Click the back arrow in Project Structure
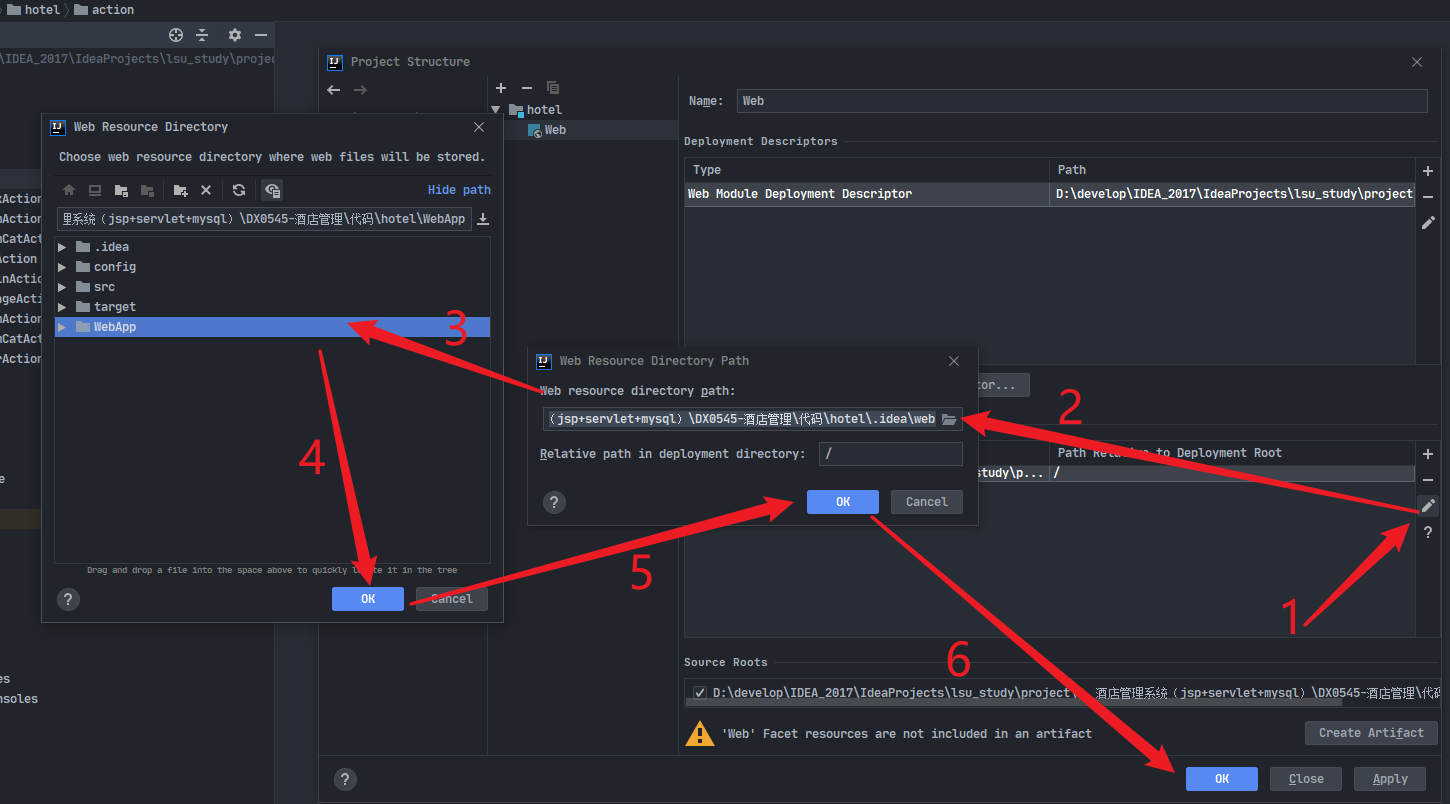This screenshot has width=1450, height=804. (333, 90)
